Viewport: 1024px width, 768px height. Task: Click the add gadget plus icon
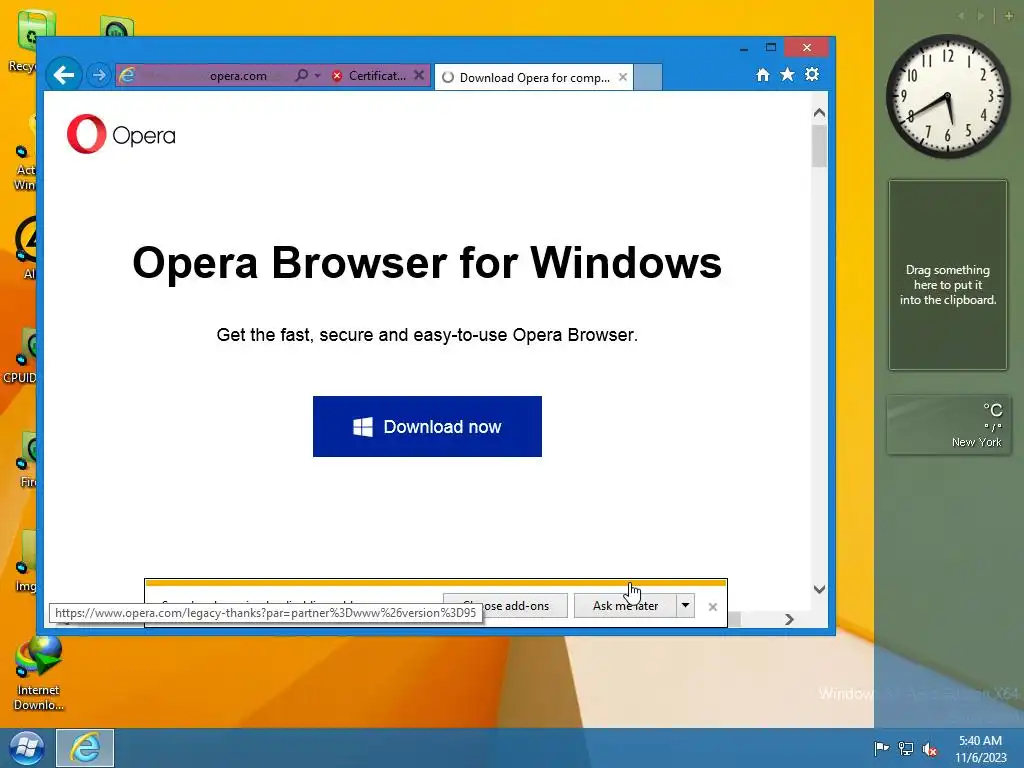tap(1008, 16)
